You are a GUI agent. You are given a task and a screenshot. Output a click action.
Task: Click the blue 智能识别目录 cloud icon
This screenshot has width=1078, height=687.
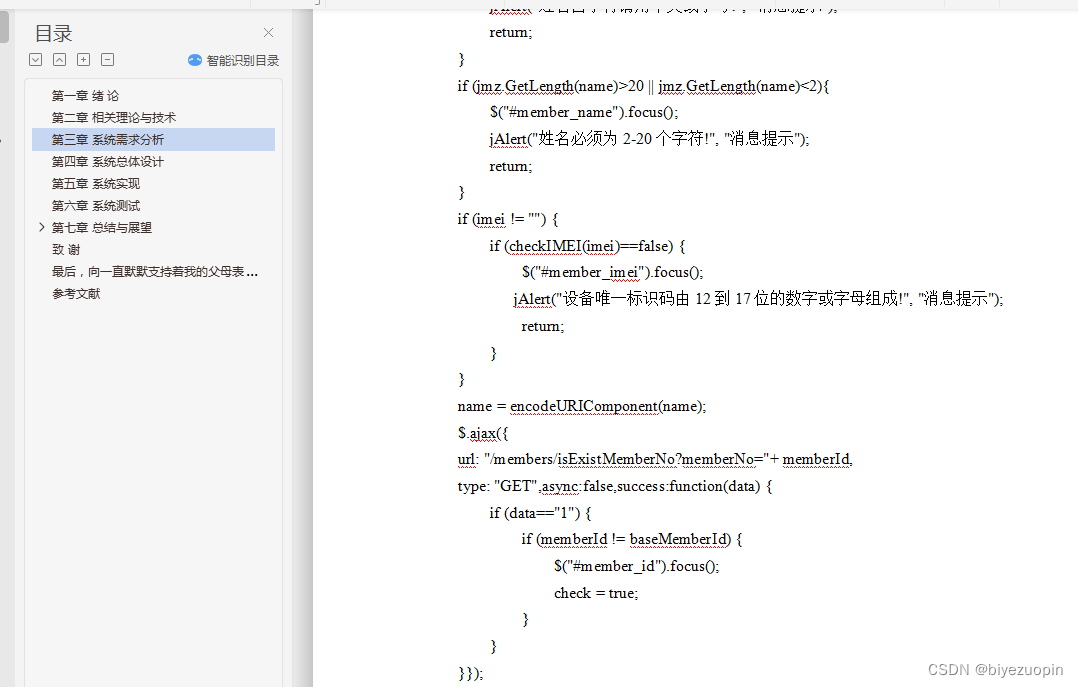click(195, 61)
